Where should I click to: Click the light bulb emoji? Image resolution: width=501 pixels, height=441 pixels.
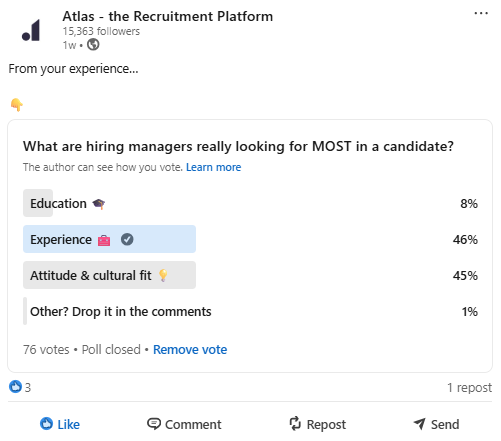tap(163, 275)
